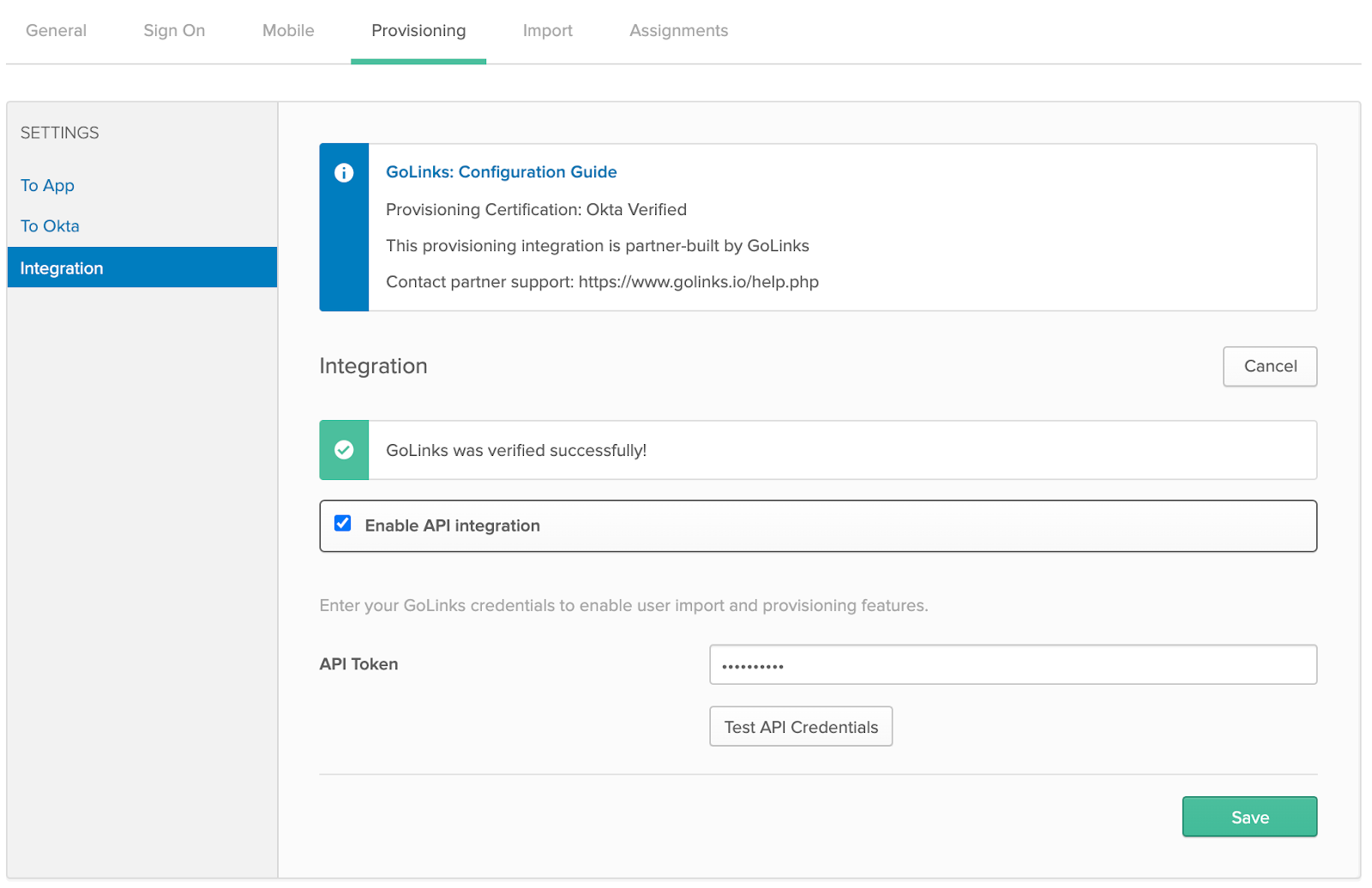Select To Okta under Settings
1372x888 pixels.
49,225
